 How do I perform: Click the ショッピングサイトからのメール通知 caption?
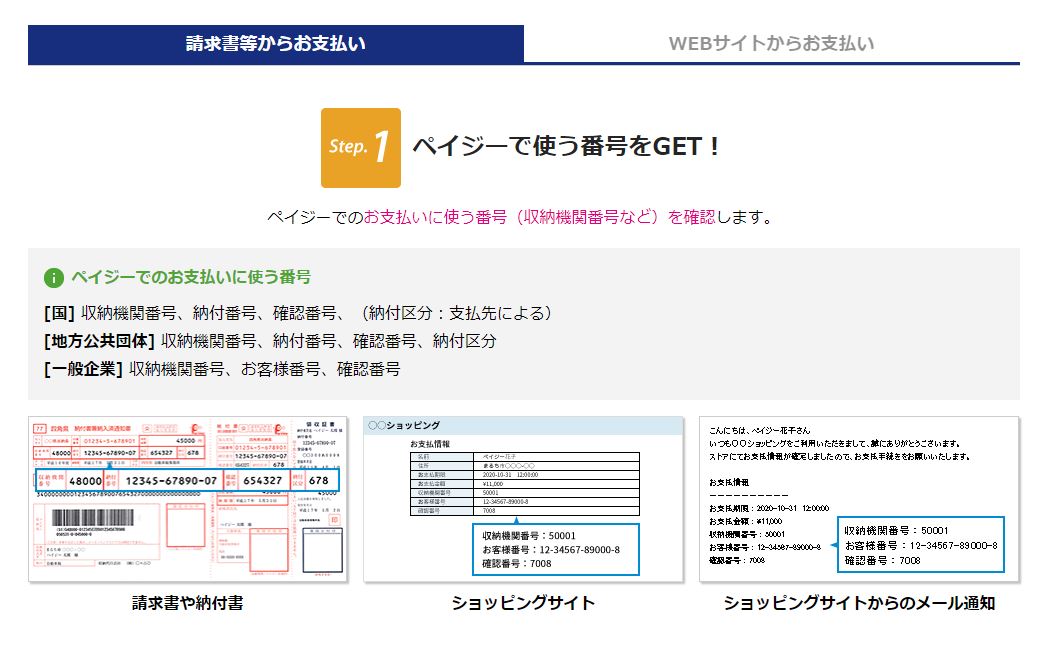click(858, 603)
